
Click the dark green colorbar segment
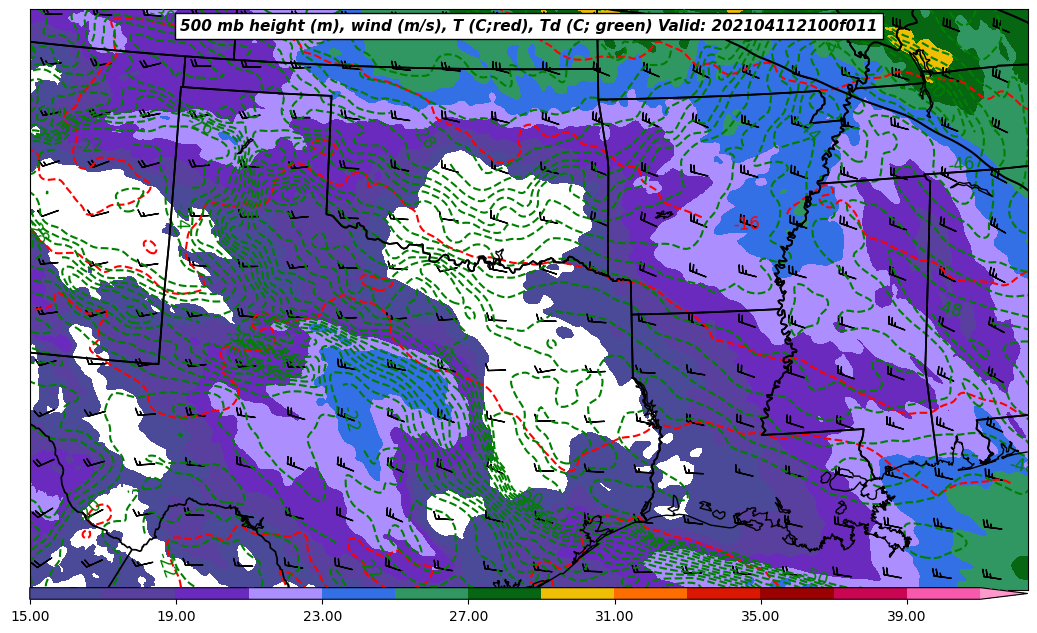pyautogui.click(x=504, y=593)
